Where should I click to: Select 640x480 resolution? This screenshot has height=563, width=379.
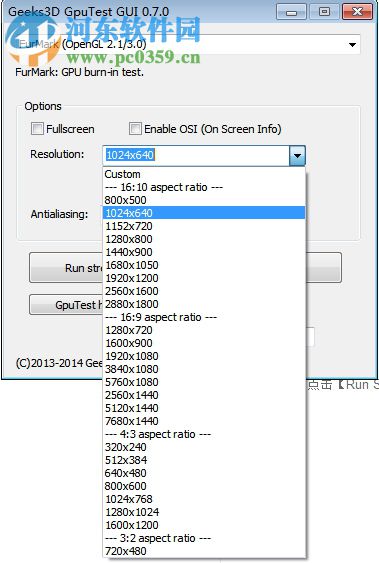[x=204, y=473]
